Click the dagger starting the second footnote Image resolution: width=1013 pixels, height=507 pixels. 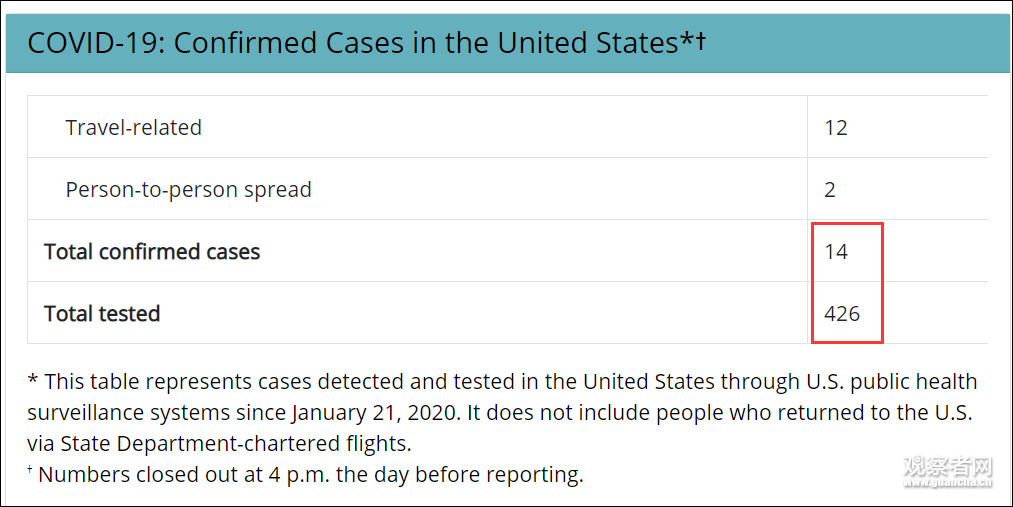31,470
